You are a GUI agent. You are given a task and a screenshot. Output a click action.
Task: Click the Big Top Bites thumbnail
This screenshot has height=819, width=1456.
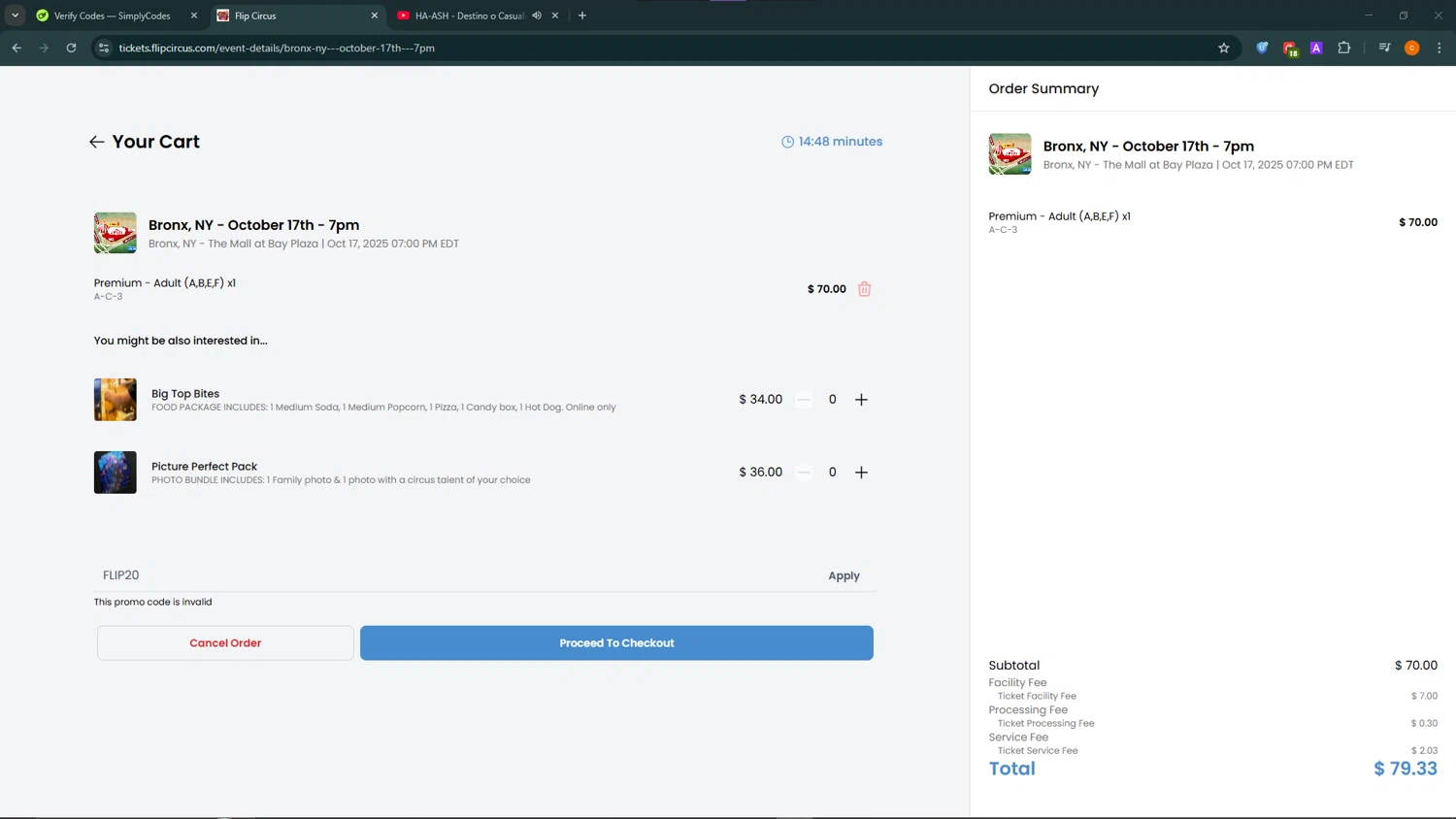pos(115,400)
